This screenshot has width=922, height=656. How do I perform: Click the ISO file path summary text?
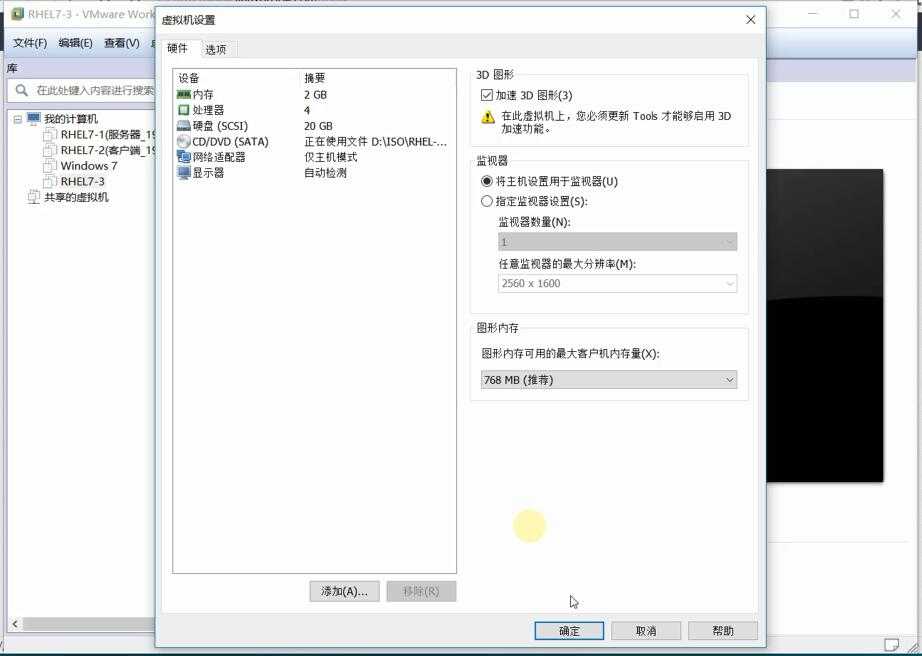coord(375,142)
